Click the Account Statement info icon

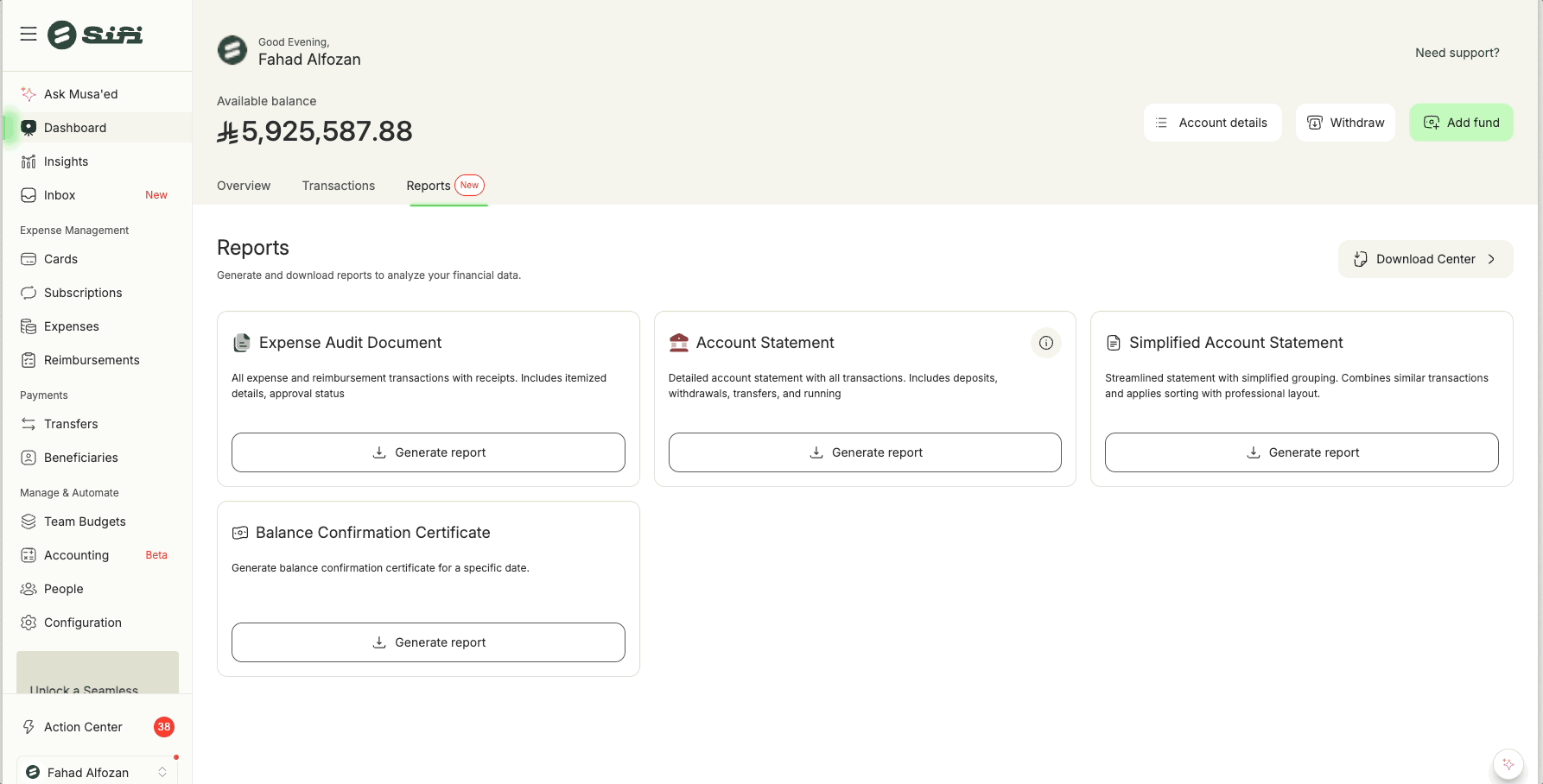click(1045, 343)
